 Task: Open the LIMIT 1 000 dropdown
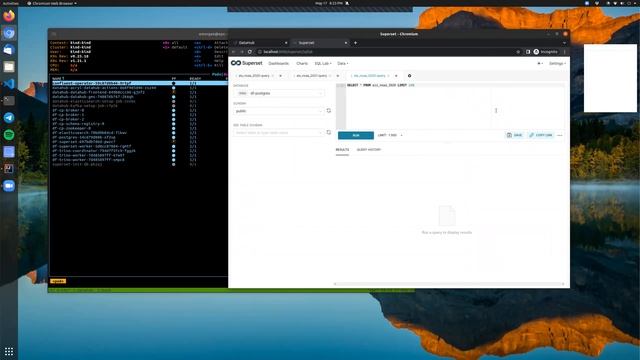pyautogui.click(x=390, y=135)
